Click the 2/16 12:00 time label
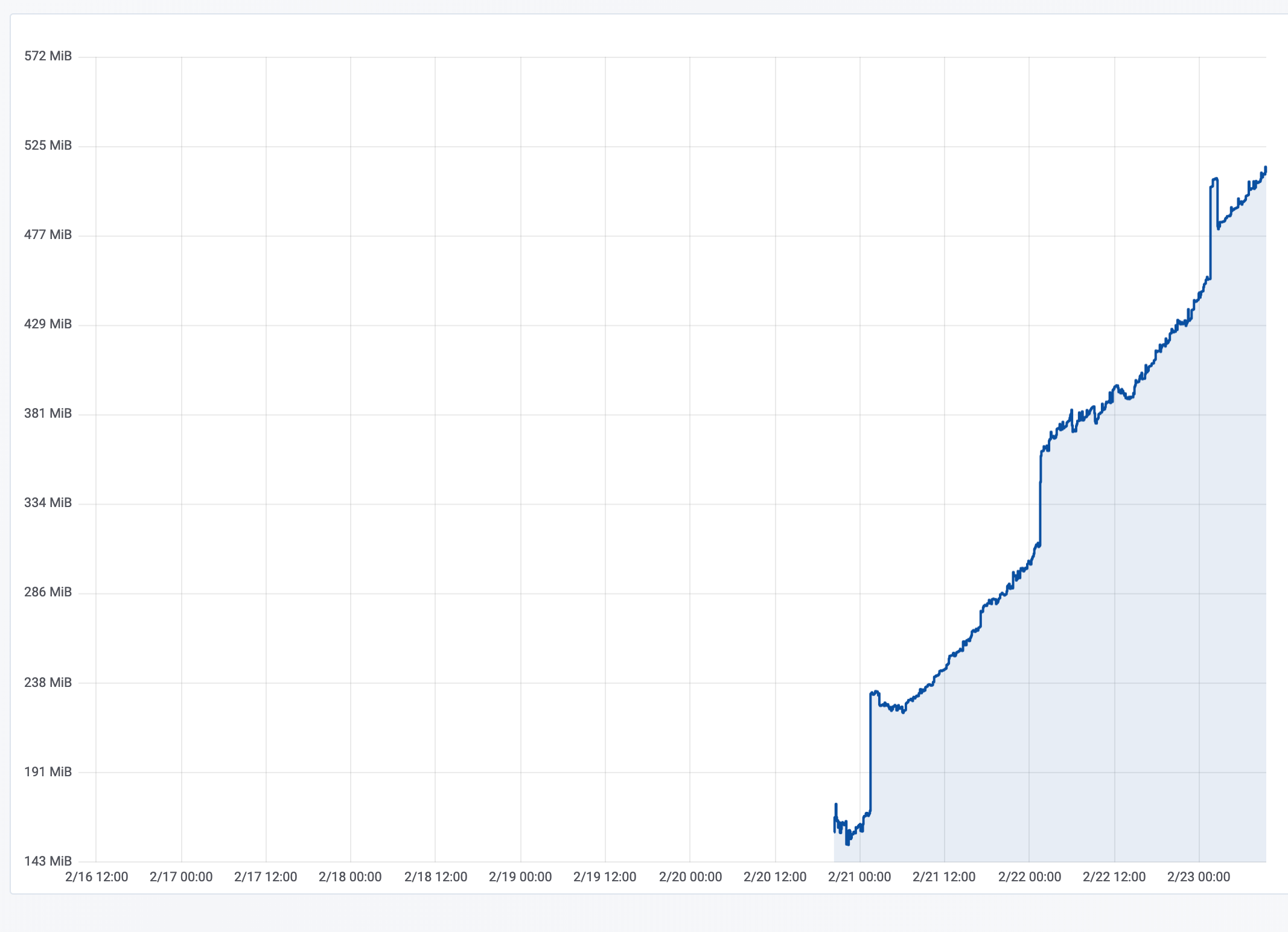 pyautogui.click(x=97, y=877)
